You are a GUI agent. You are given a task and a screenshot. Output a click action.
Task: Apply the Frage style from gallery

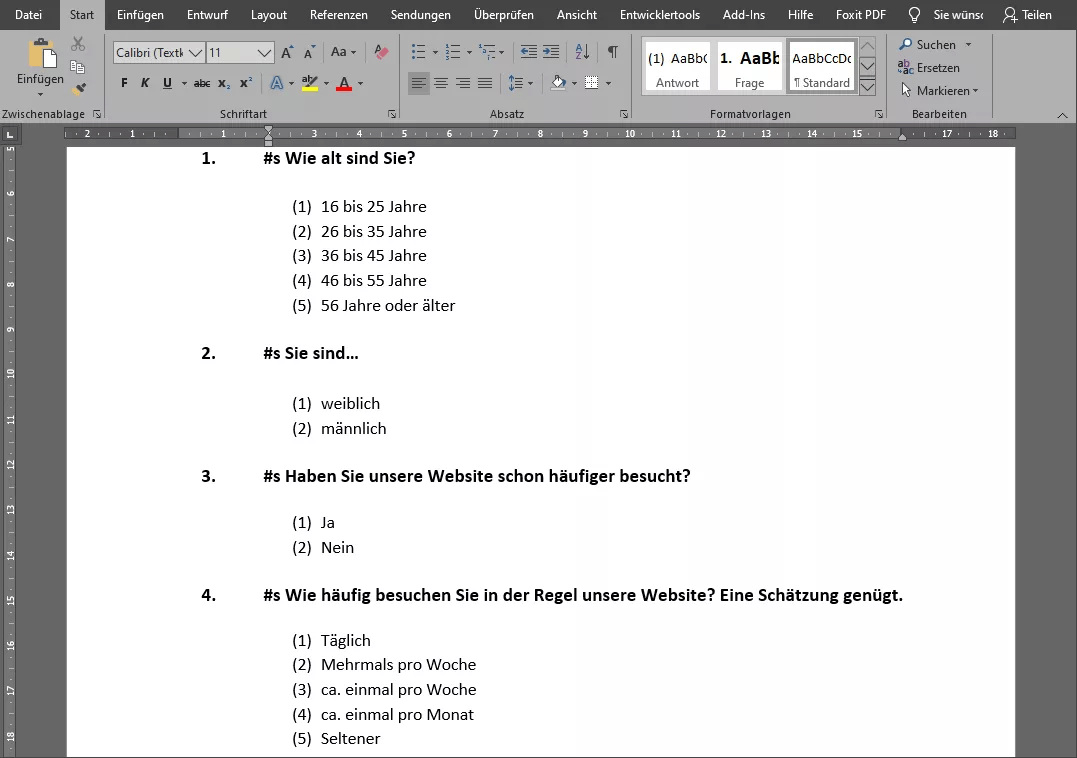pyautogui.click(x=749, y=66)
